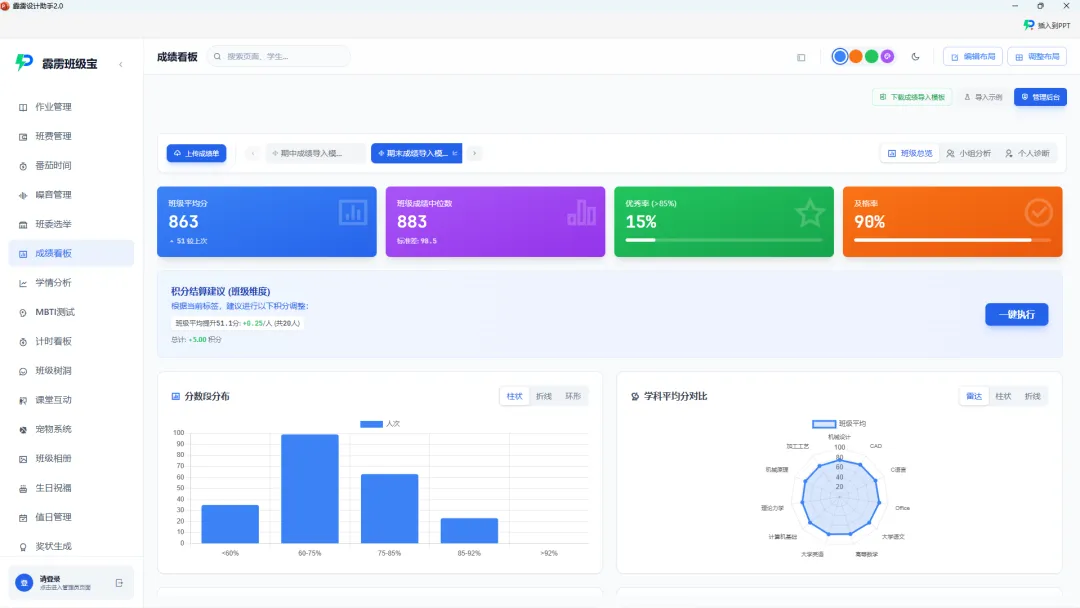Open 宠物系统 from the sidebar
The width and height of the screenshot is (1080, 608).
click(71, 429)
